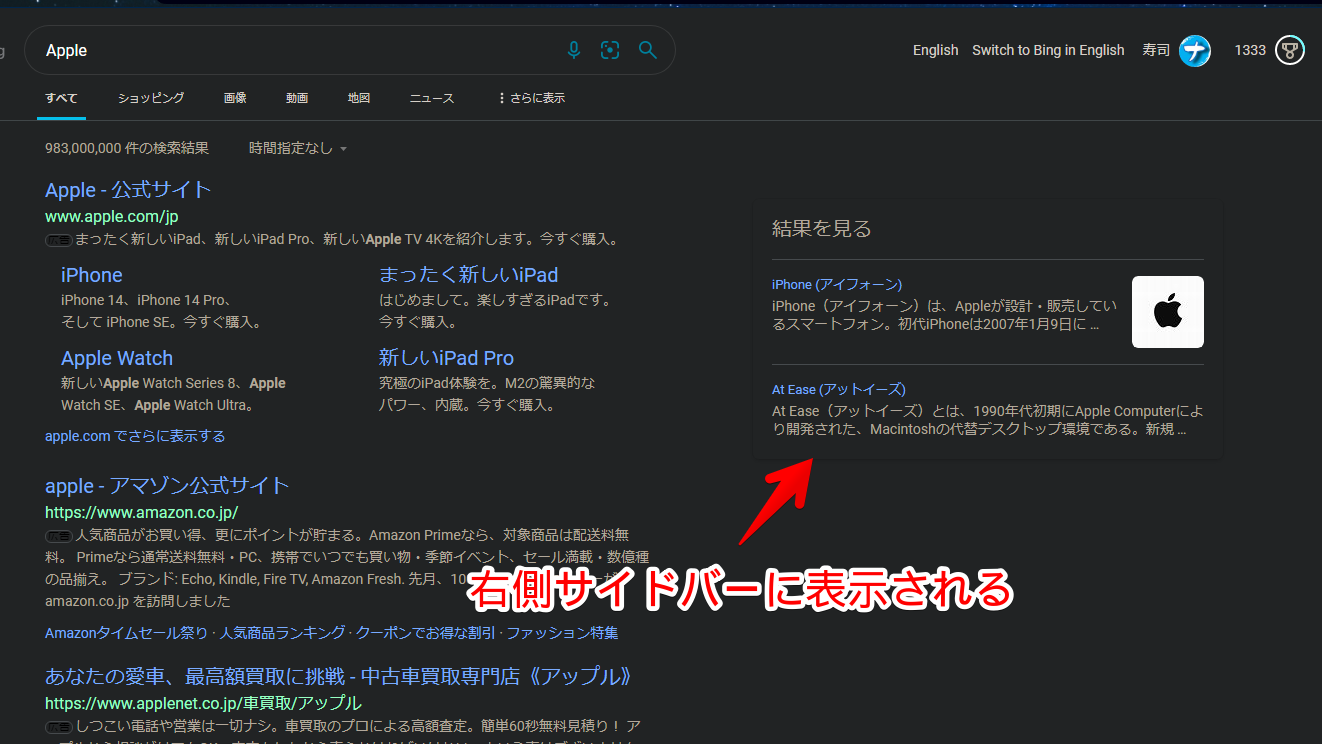Open the 地図 tab

[359, 98]
